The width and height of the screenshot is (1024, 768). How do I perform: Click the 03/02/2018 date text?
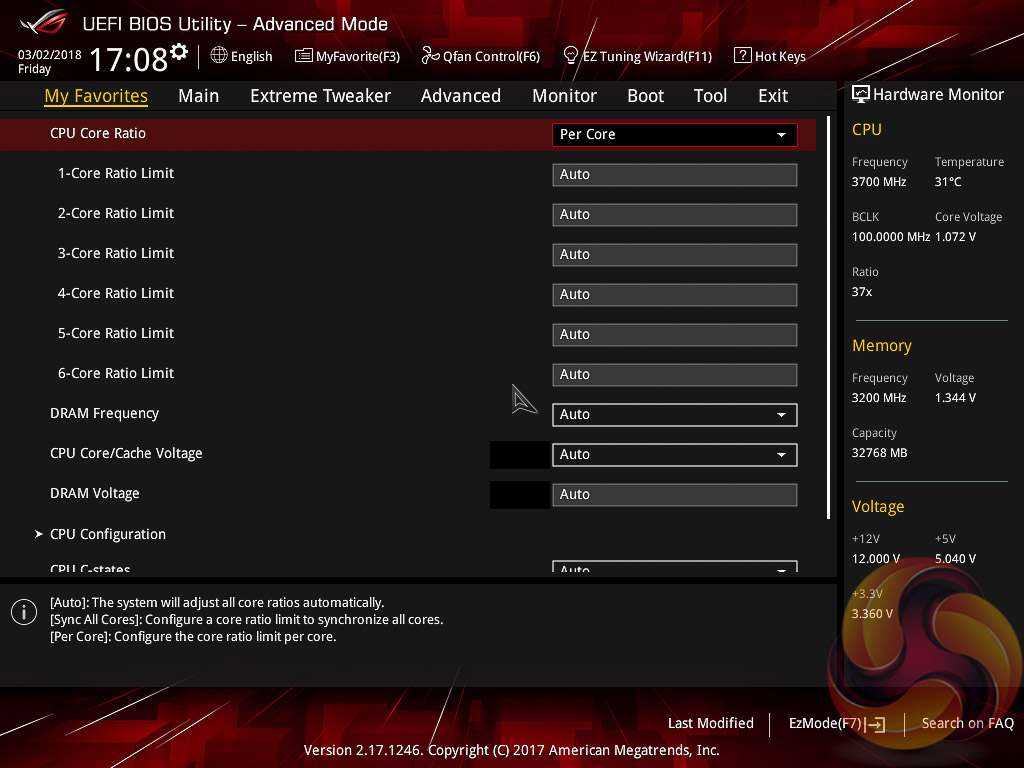[x=50, y=55]
